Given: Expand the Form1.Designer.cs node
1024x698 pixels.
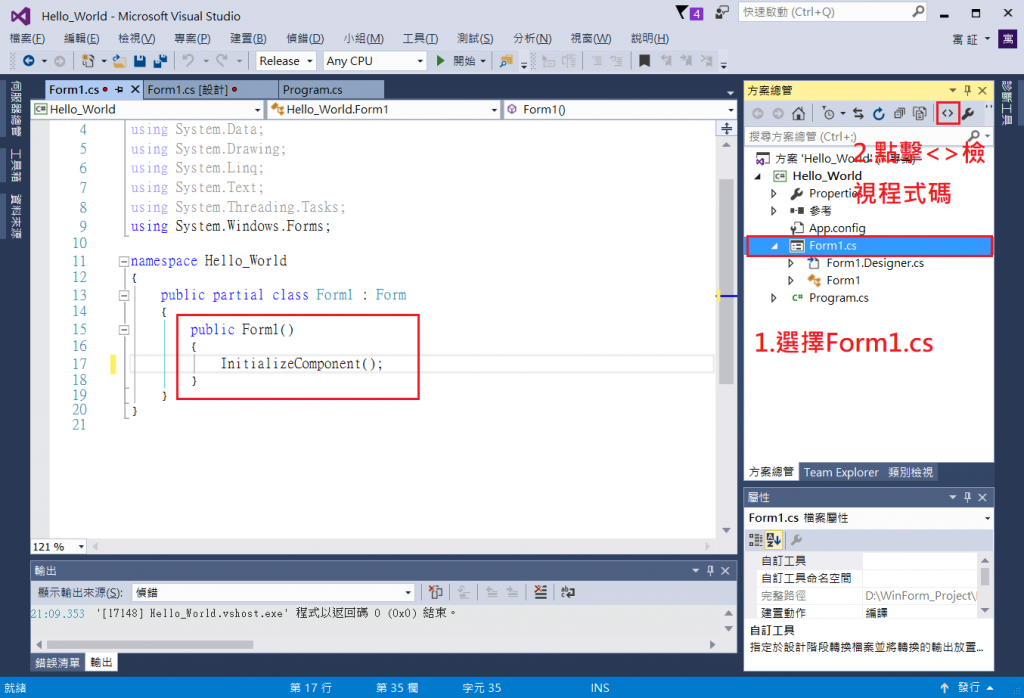Looking at the screenshot, I should click(791, 263).
